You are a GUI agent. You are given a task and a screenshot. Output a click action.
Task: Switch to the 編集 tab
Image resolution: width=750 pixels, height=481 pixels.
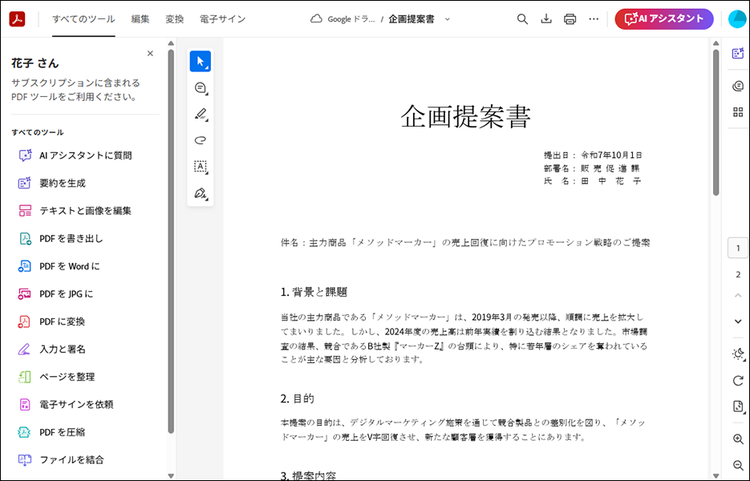click(x=140, y=19)
